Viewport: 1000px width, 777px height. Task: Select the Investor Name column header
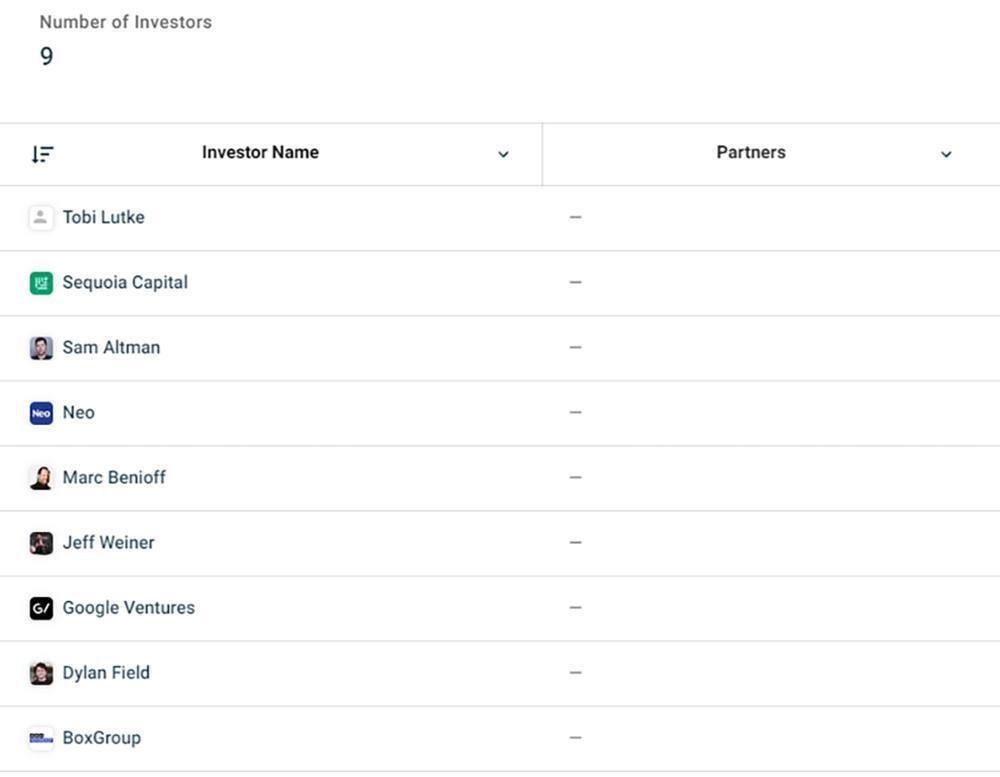point(260,153)
